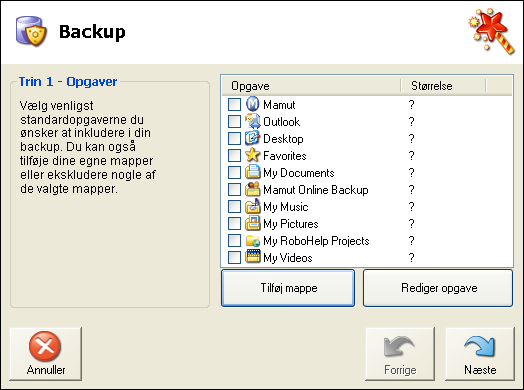Check the Mamut Online Backup checkbox
The width and height of the screenshot is (524, 390).
coord(234,189)
